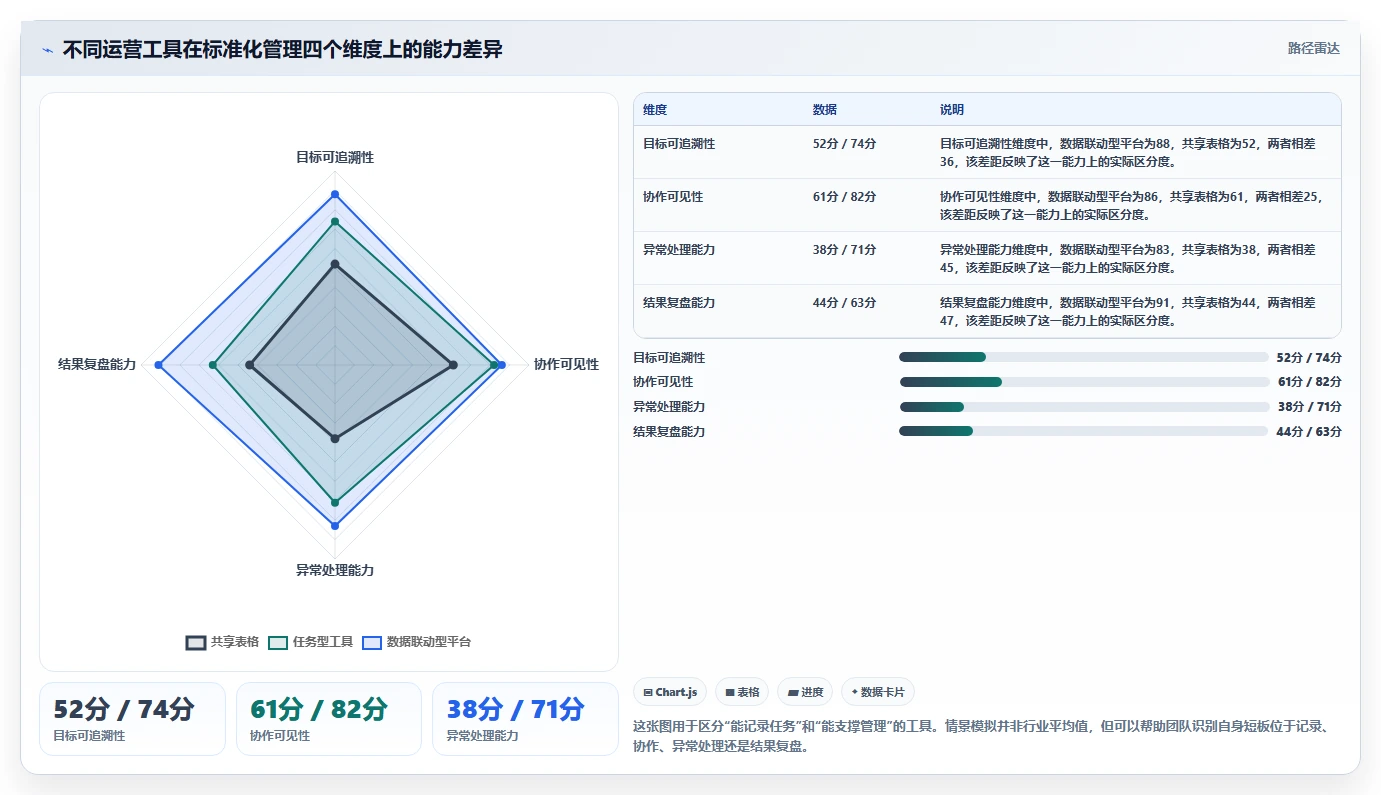The height and width of the screenshot is (795, 1381).
Task: Click the dark gray point on 结果复盘能力 axis
Action: click(x=249, y=365)
